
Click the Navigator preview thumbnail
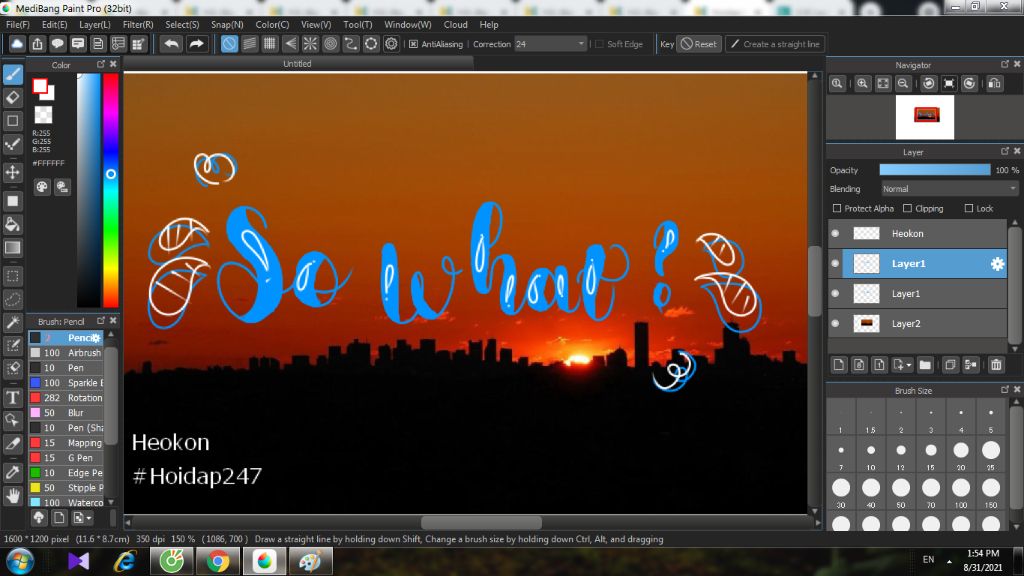[925, 118]
